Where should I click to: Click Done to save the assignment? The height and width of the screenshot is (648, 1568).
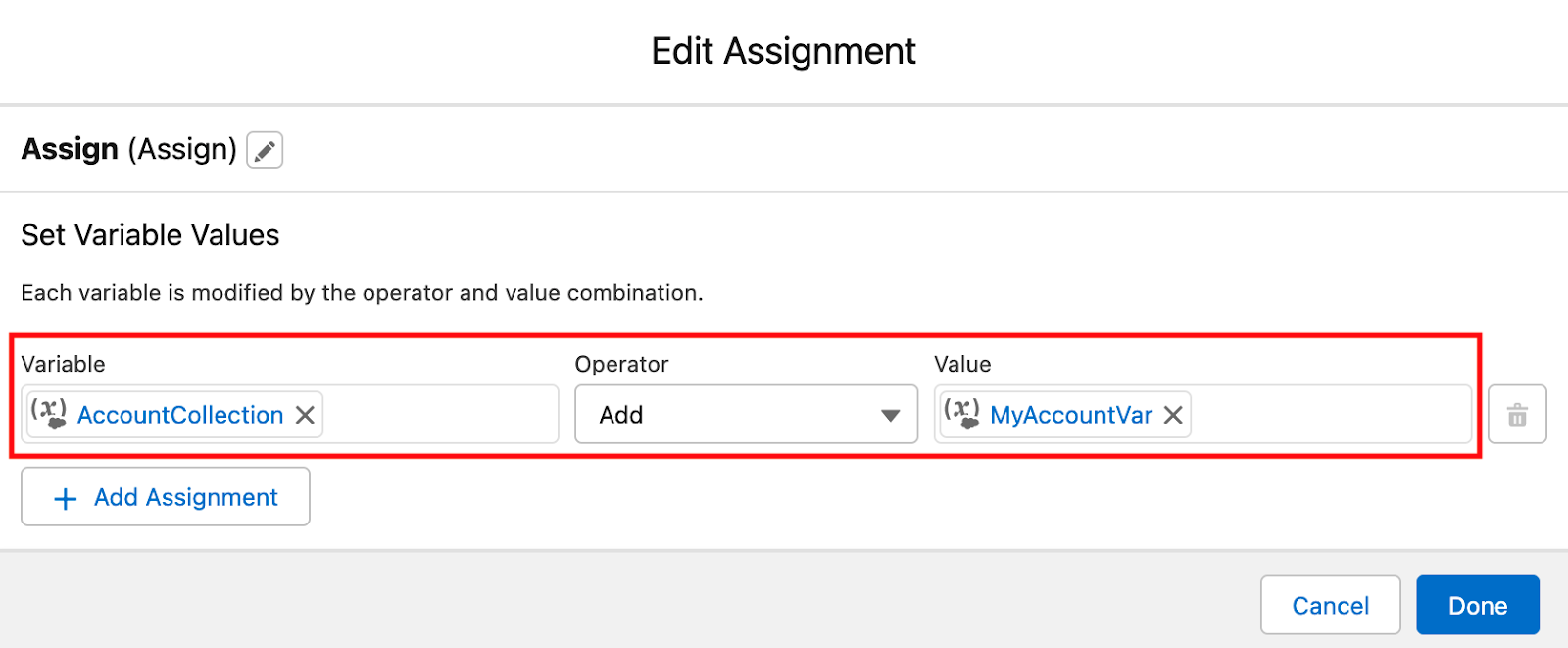tap(1477, 606)
